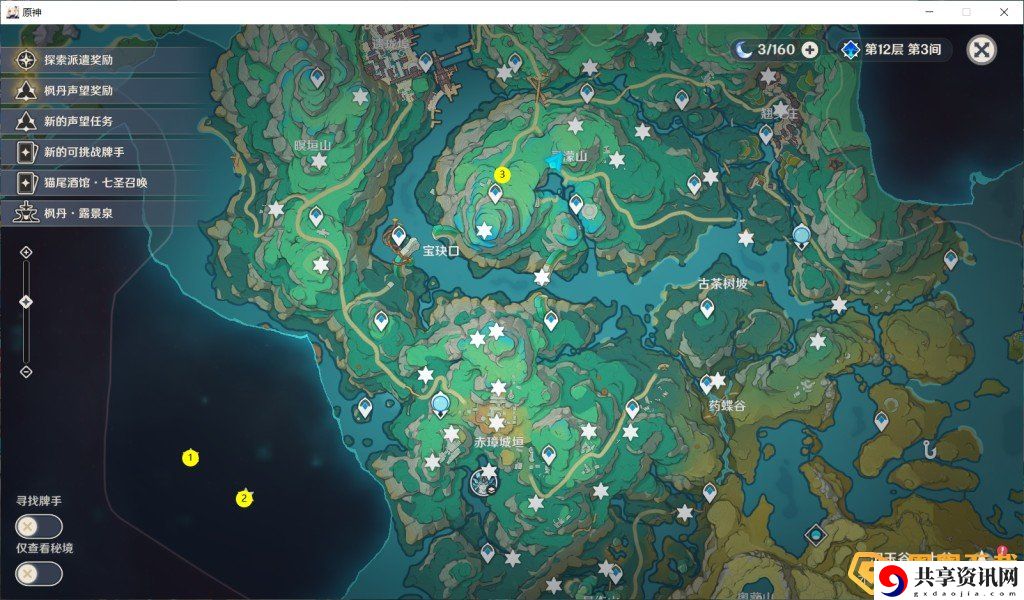
Task: Click the resin moon icon
Action: point(743,49)
